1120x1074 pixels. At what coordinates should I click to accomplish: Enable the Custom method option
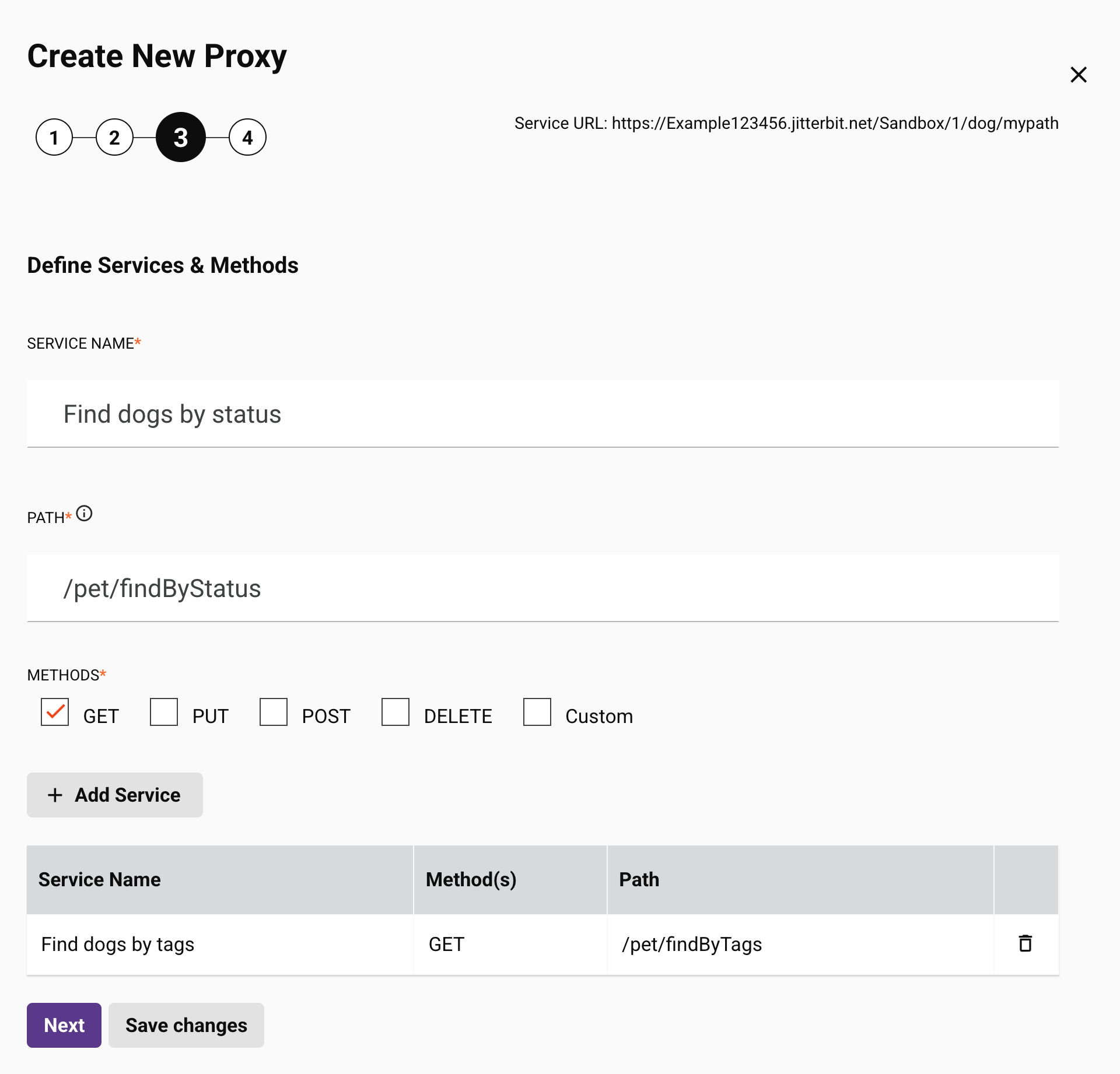click(537, 712)
